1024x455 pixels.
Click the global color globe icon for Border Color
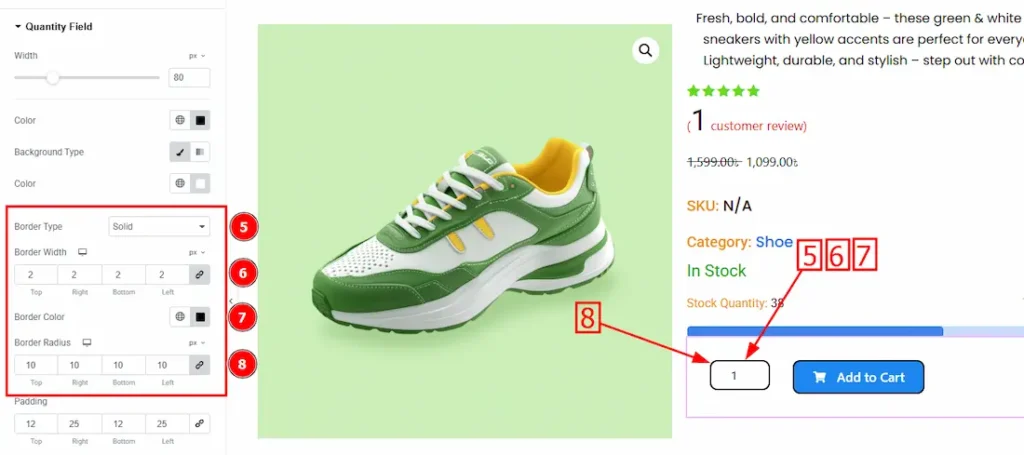pos(180,317)
